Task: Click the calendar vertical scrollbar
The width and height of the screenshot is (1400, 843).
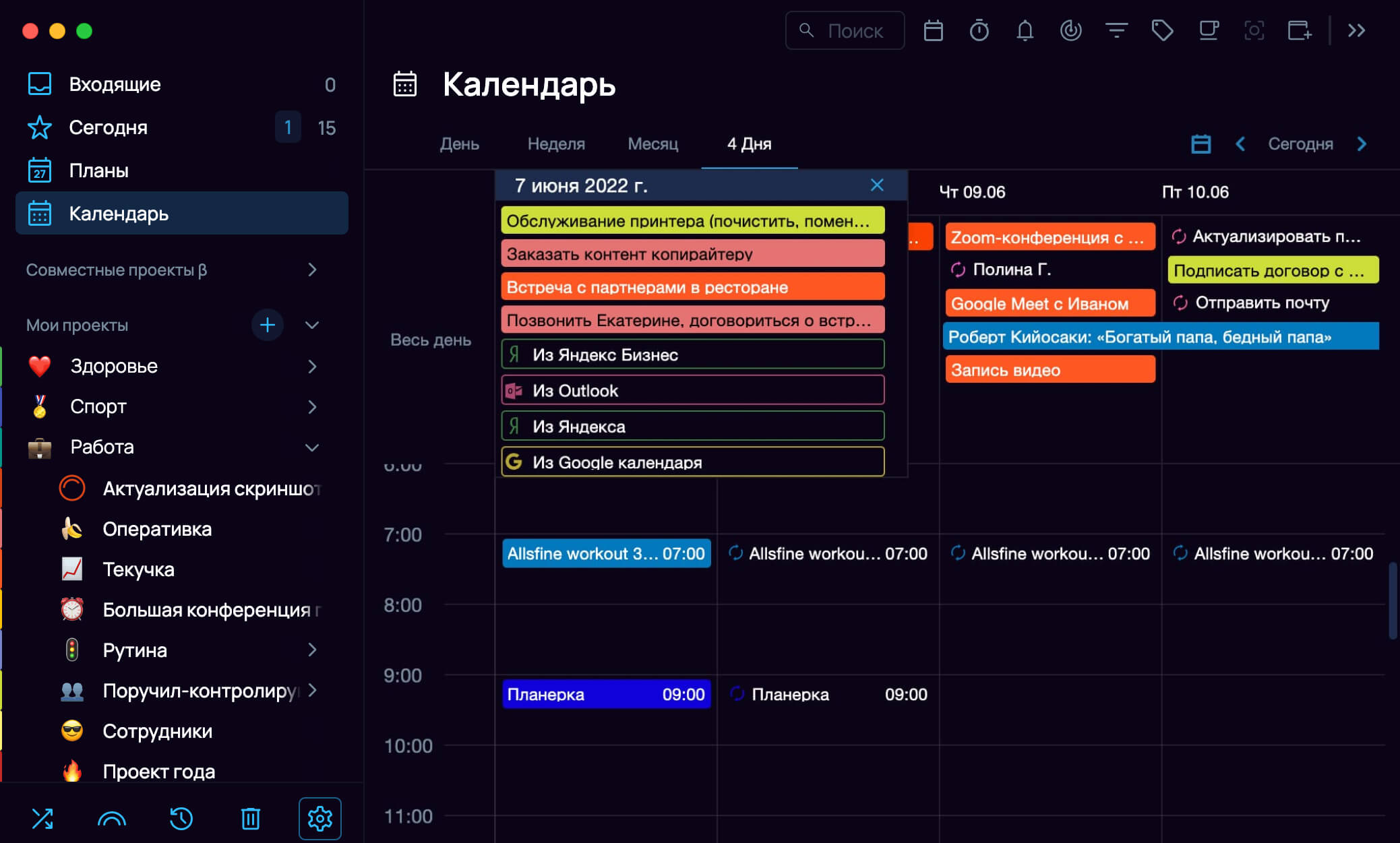Action: tap(1393, 601)
